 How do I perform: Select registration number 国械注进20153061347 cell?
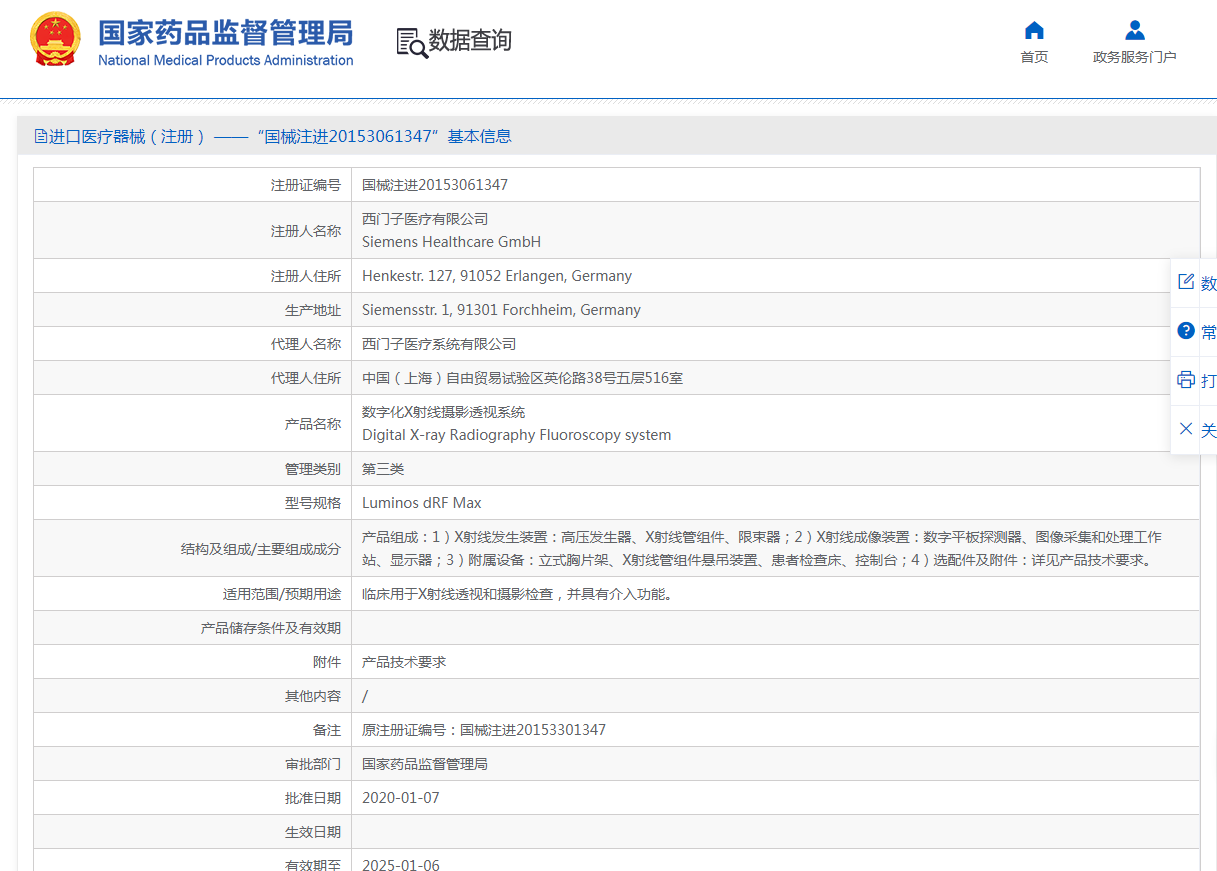tap(435, 185)
